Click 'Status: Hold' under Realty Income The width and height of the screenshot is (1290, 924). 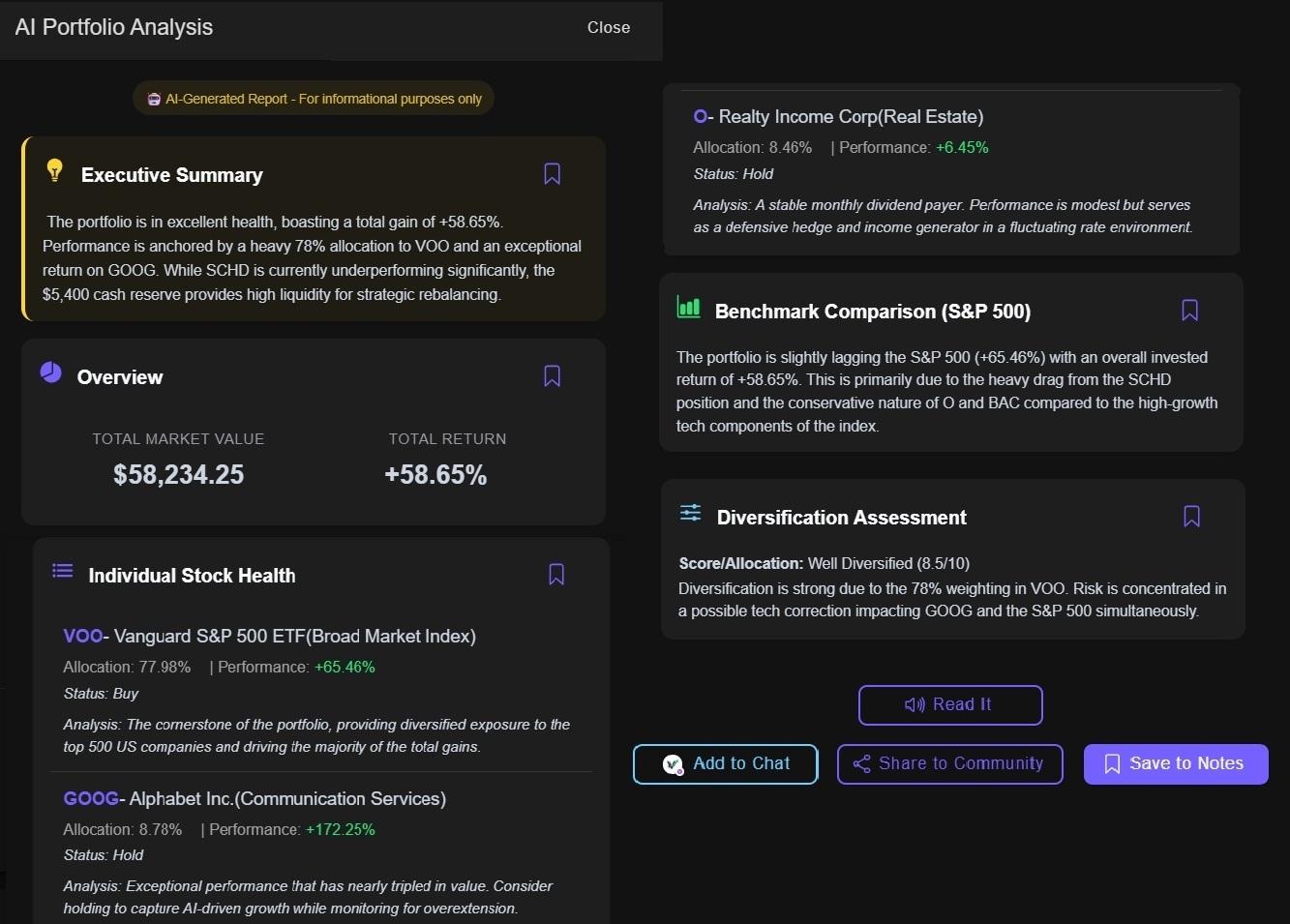[734, 174]
